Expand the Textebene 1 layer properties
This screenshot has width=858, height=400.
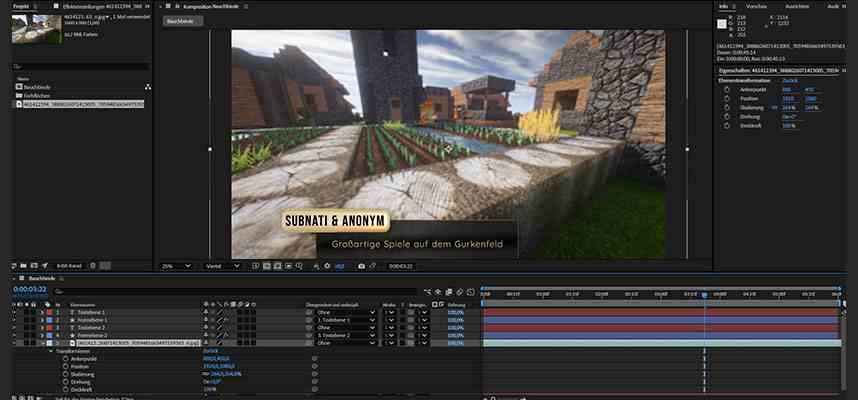click(x=42, y=312)
